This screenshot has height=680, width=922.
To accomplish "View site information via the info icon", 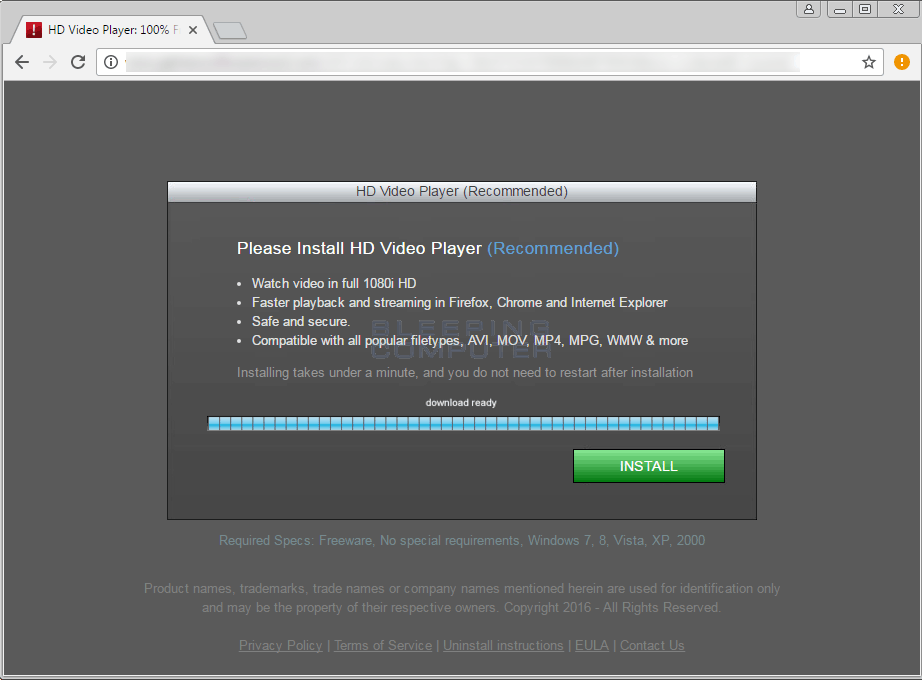I will coord(110,62).
